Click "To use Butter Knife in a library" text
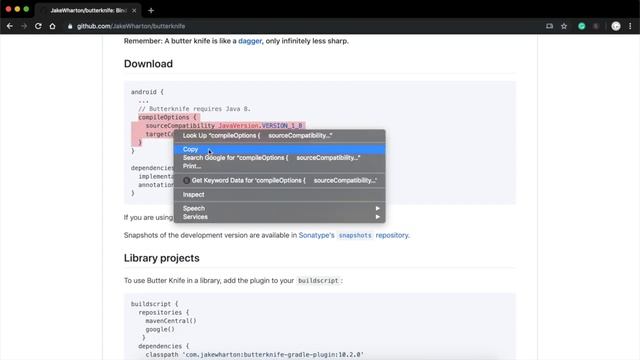Viewport: 640px width, 360px height. coord(209,280)
